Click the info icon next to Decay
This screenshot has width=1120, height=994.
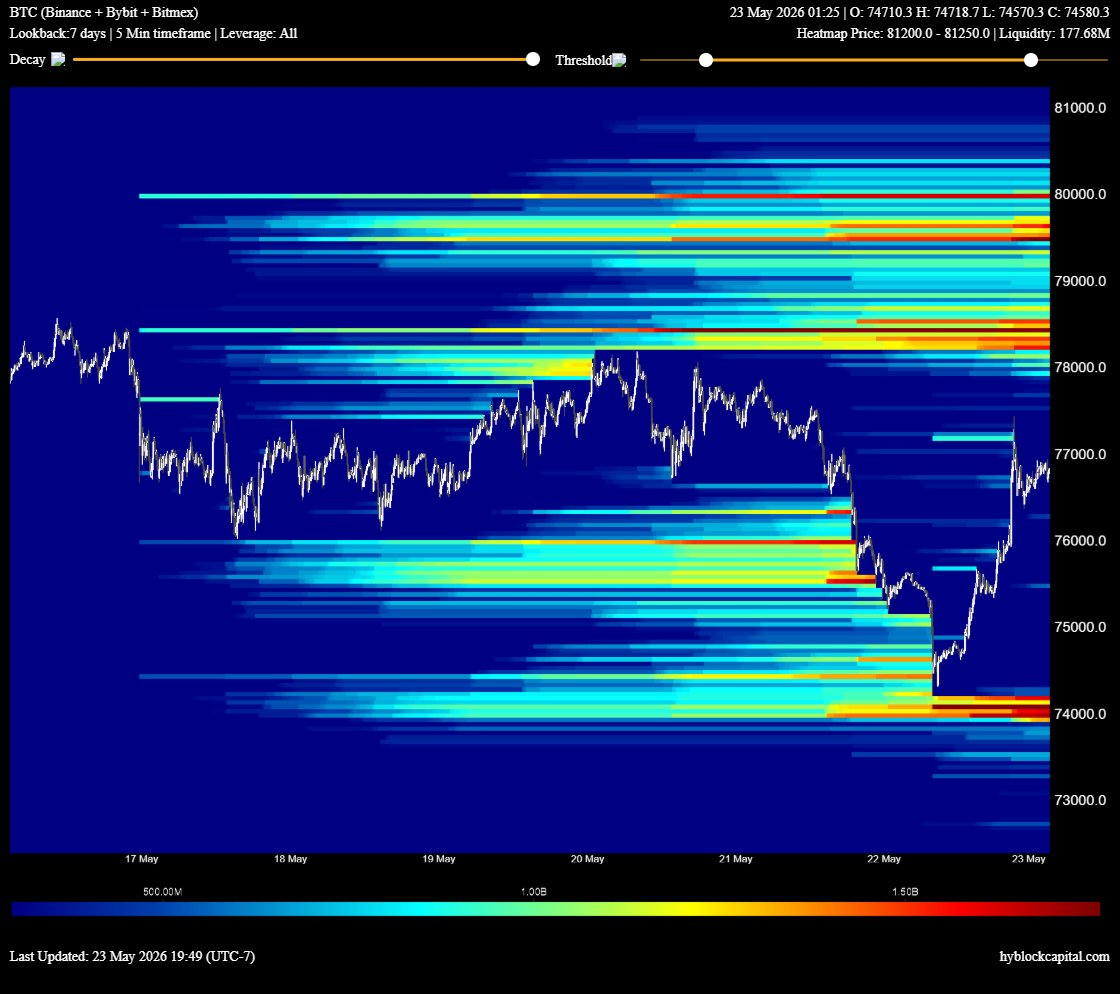click(x=58, y=59)
